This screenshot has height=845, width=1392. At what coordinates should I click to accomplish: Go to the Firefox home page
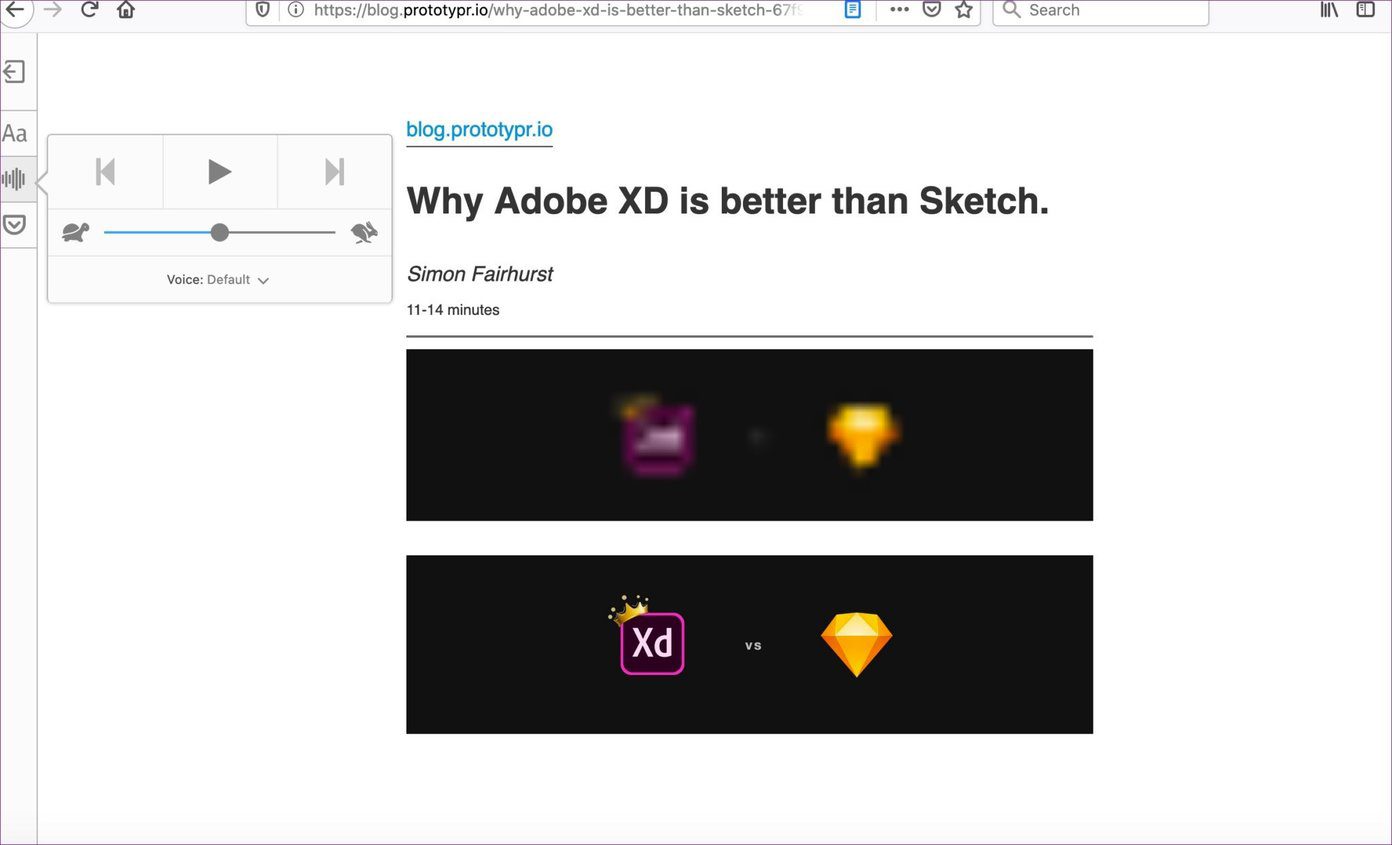coord(126,10)
